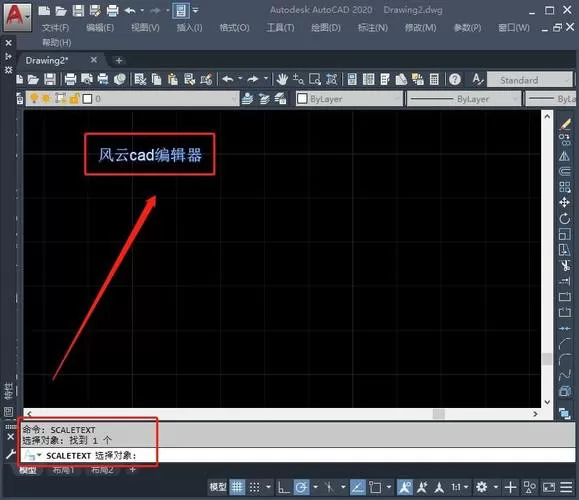Select the Rotate tool in modify toolbar
Image resolution: width=579 pixels, height=500 pixels.
[x=564, y=218]
